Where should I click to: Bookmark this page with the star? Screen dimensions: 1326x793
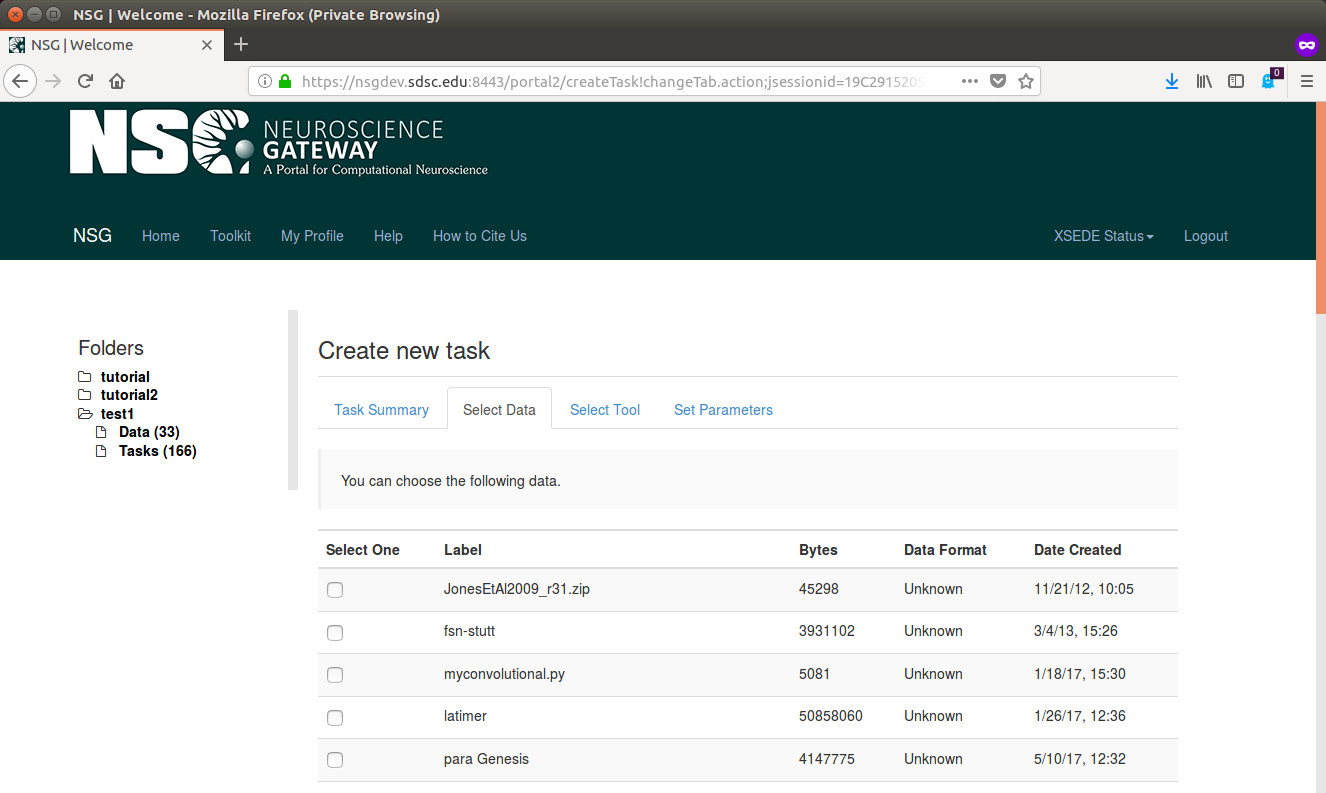point(1025,81)
